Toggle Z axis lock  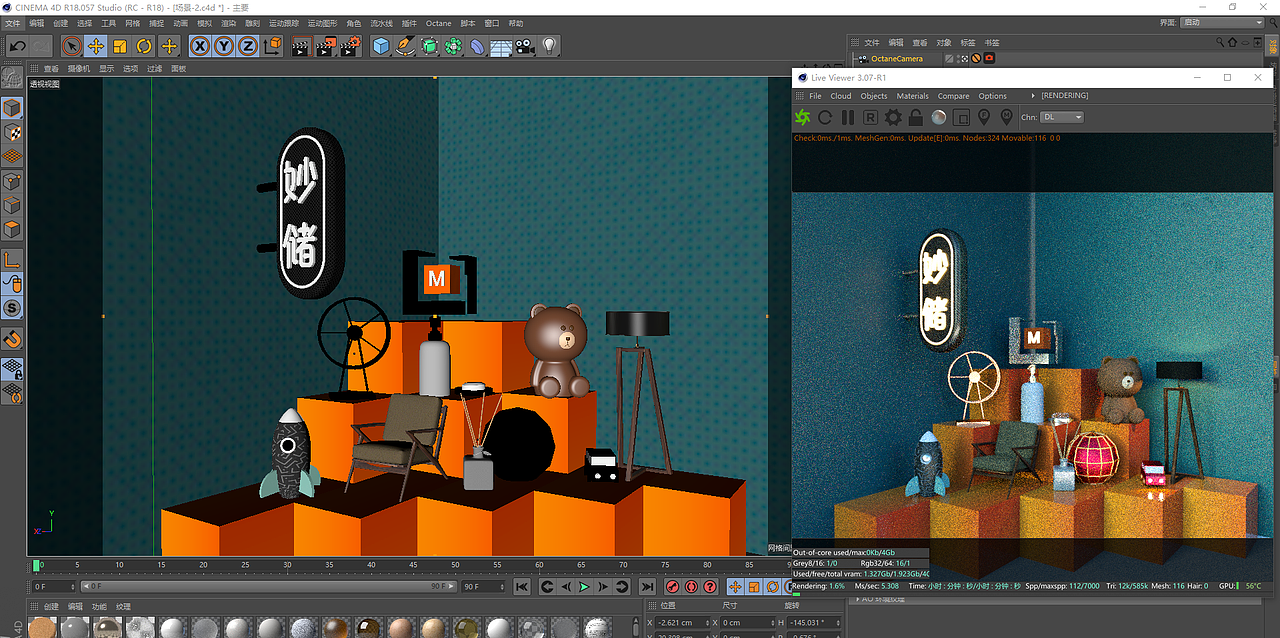tap(248, 46)
